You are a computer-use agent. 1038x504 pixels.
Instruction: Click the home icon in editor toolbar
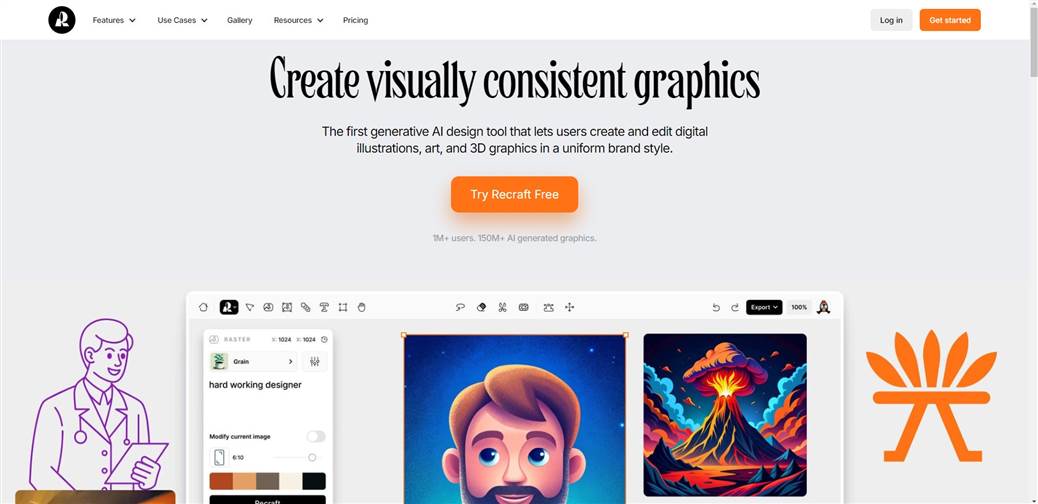click(x=203, y=307)
